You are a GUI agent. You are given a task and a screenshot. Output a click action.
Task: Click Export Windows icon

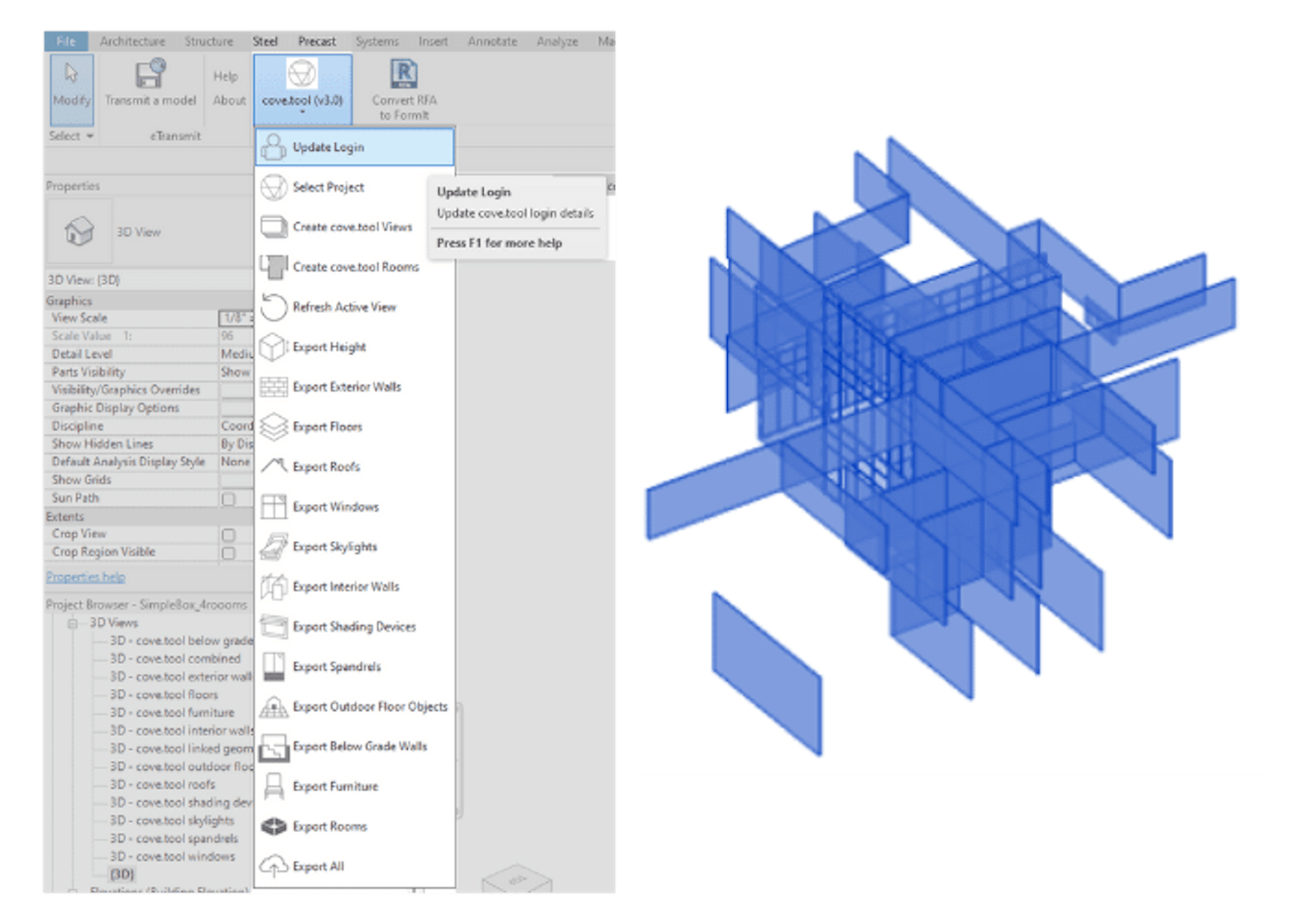(x=274, y=507)
